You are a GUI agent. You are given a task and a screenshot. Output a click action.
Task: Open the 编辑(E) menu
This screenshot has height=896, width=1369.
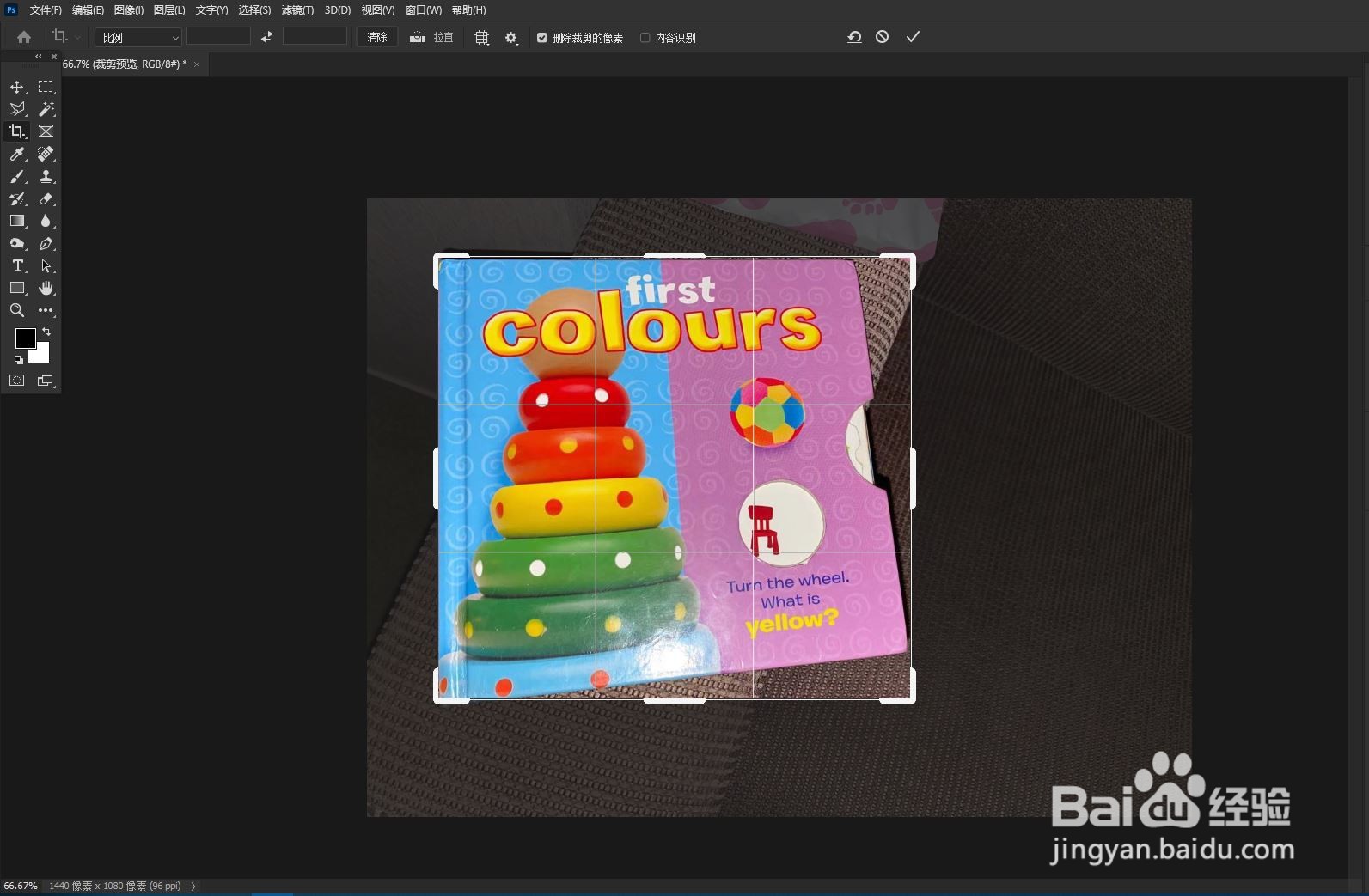click(x=88, y=10)
